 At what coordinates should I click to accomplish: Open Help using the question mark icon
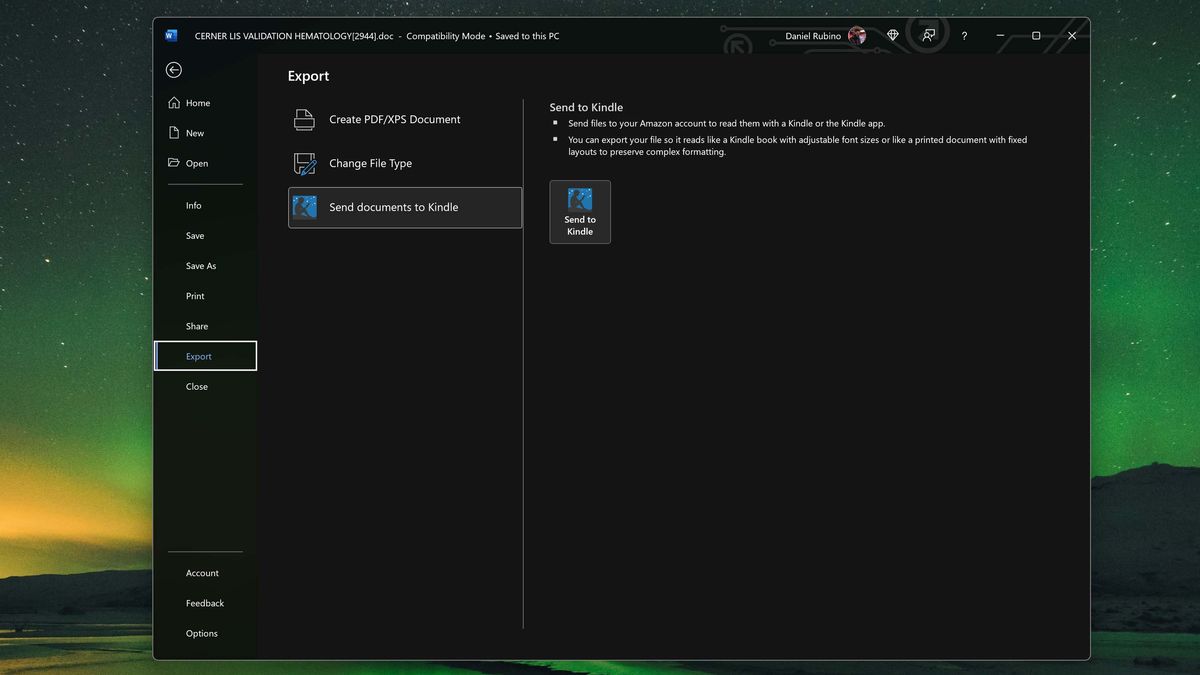click(963, 35)
